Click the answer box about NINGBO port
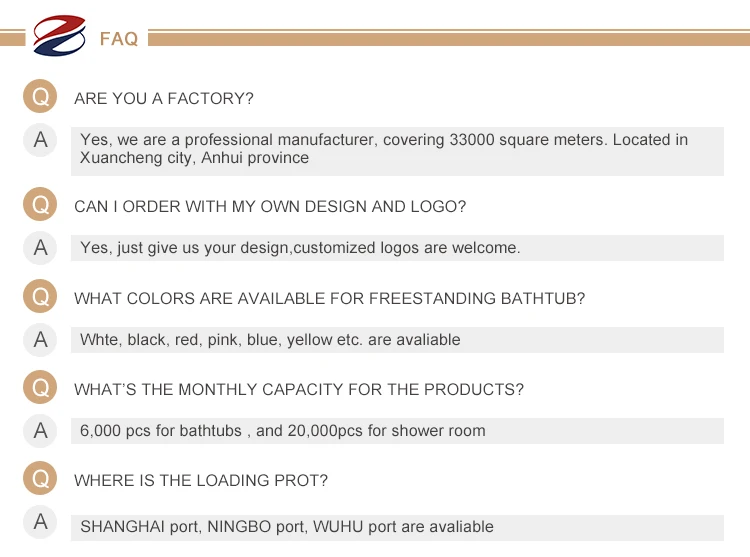The width and height of the screenshot is (750, 557). tap(397, 528)
